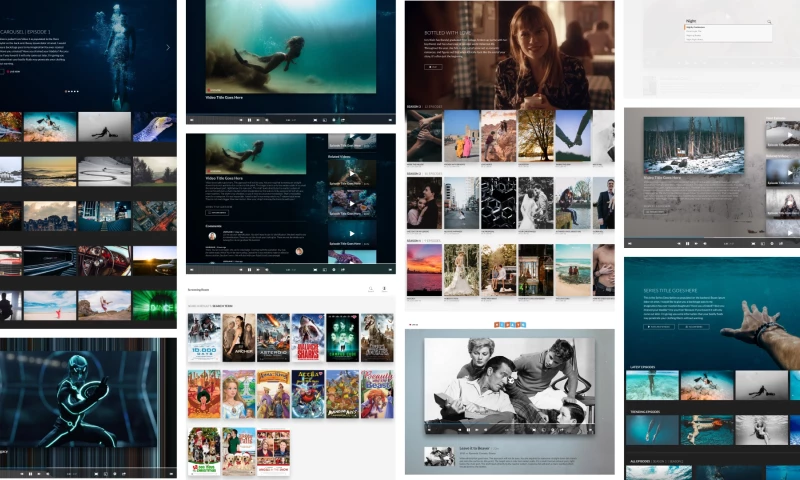Open the green DANCE thumbnail
This screenshot has width=800, height=480.
[x=155, y=305]
